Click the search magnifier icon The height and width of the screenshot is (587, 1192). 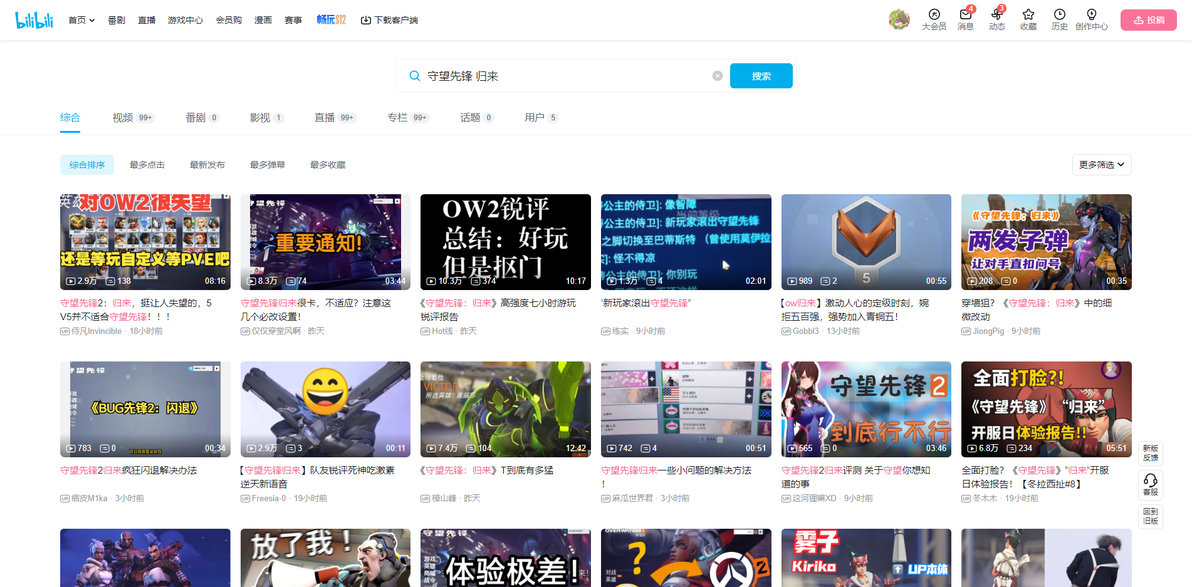(x=414, y=76)
